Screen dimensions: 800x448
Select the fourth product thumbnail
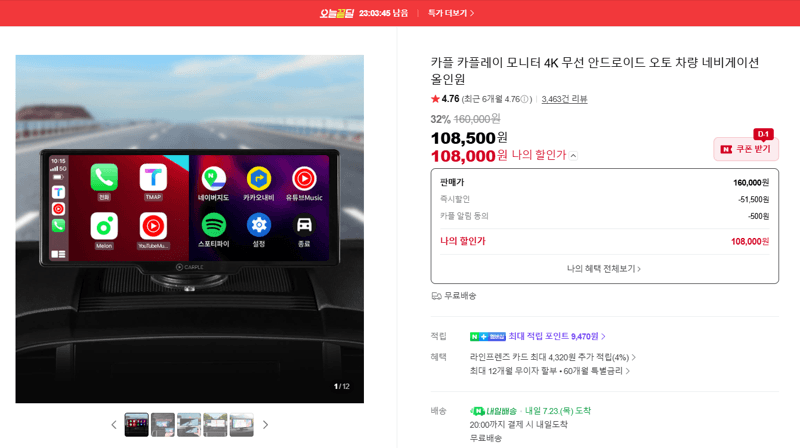point(215,425)
